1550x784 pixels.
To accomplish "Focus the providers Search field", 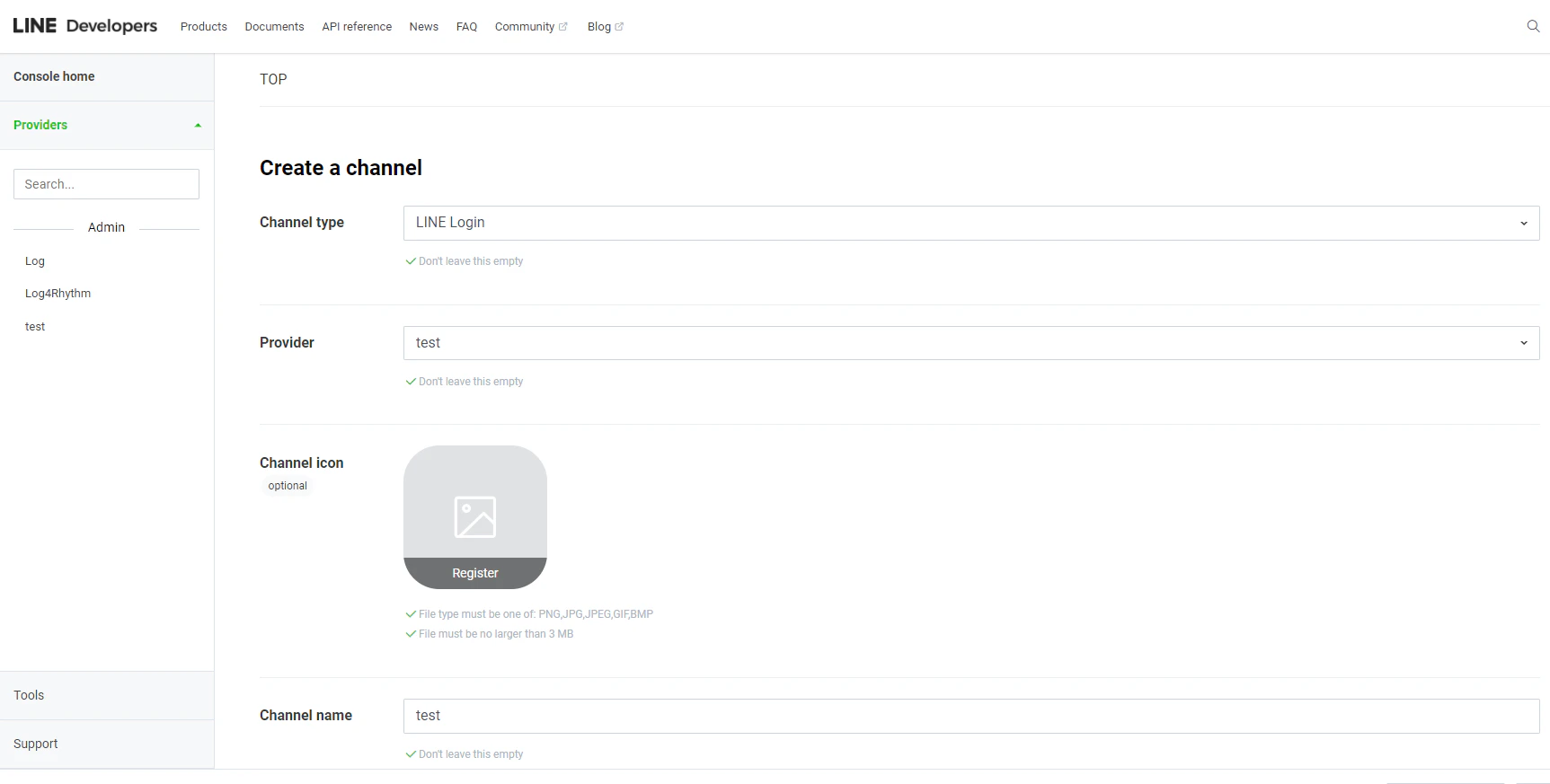I will pyautogui.click(x=106, y=184).
